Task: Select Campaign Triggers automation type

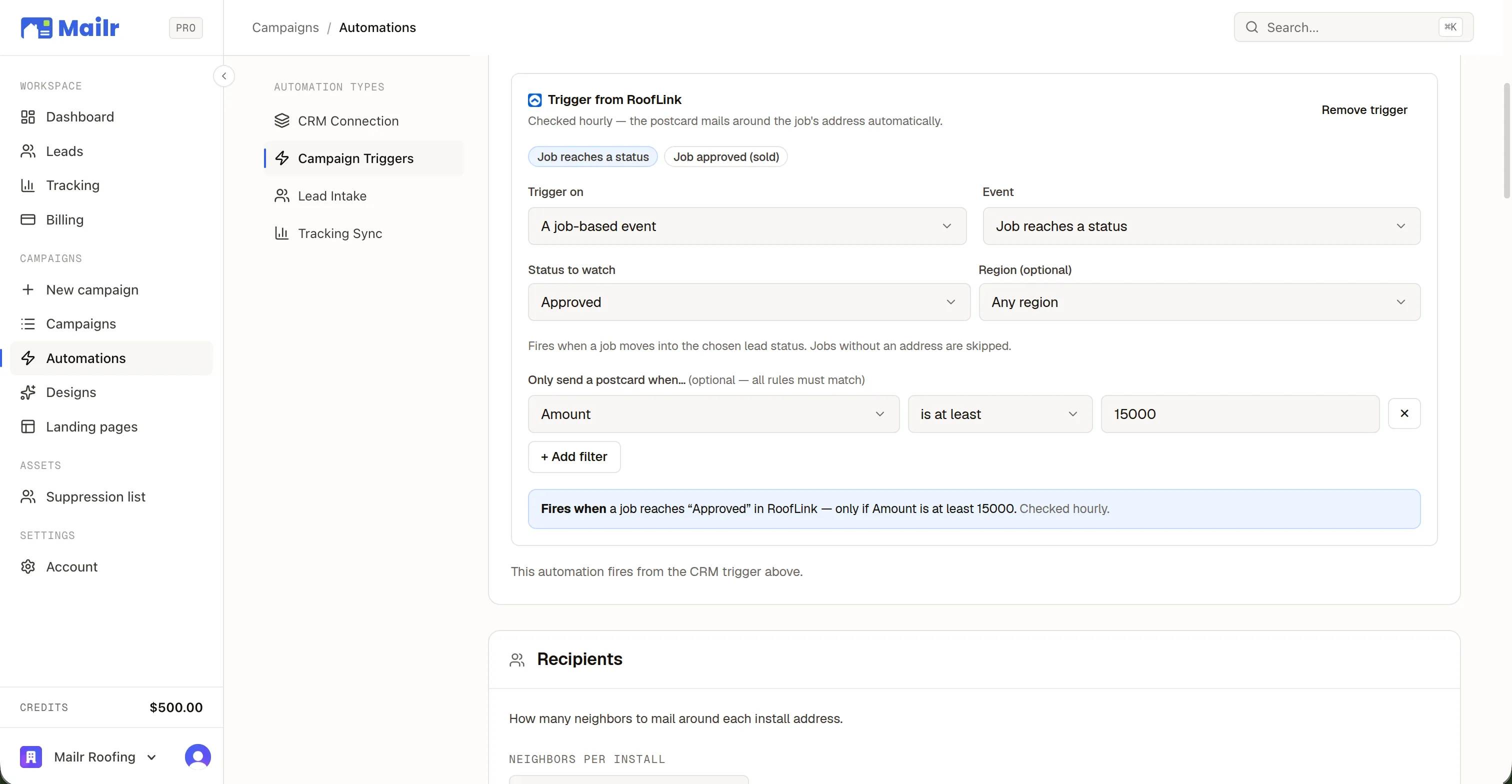Action: [364, 158]
